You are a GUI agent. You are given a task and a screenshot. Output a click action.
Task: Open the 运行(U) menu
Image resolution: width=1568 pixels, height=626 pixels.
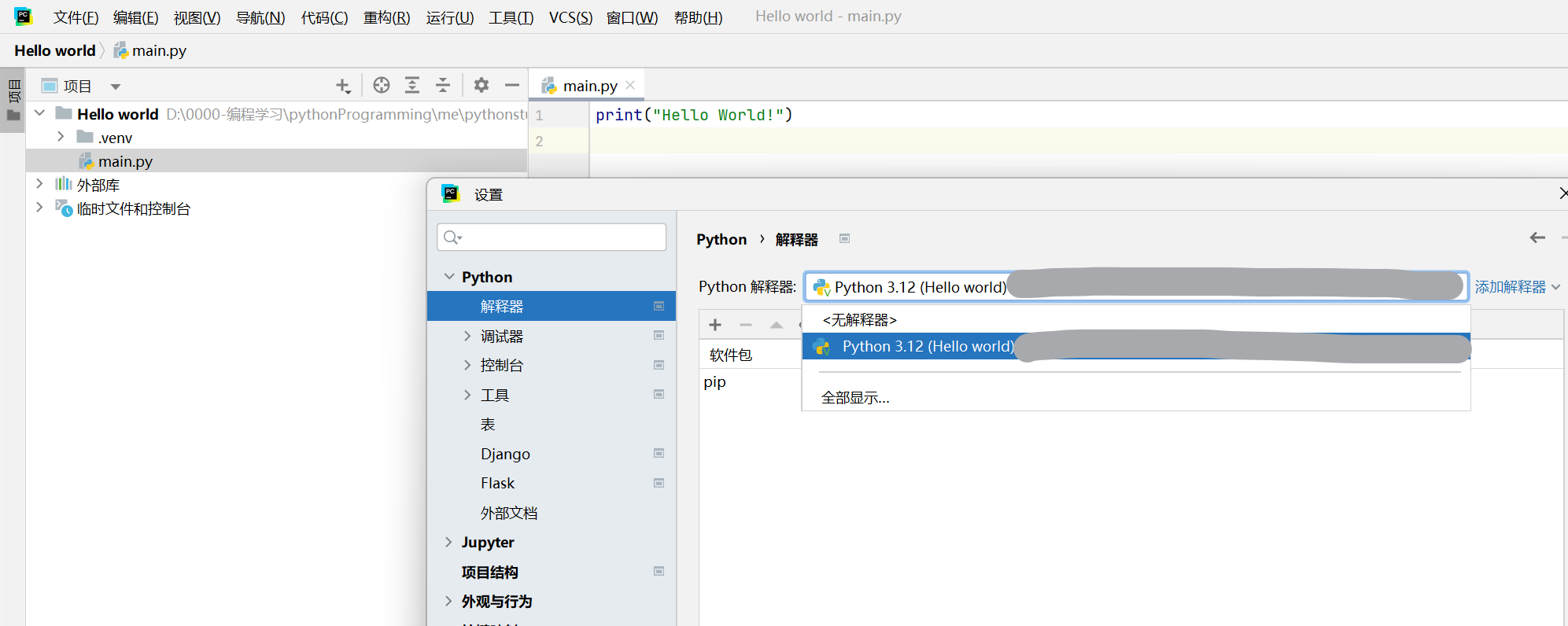tap(450, 17)
